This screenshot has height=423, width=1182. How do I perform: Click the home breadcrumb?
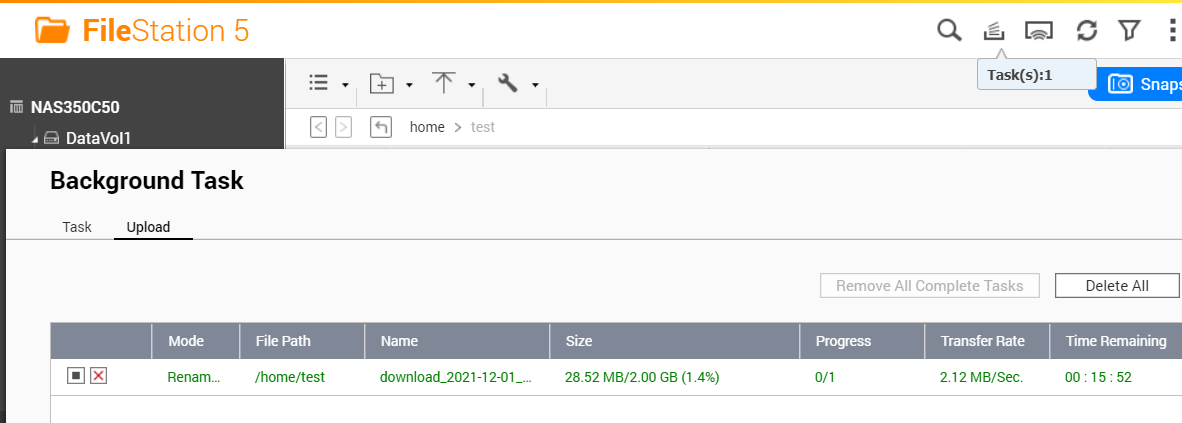tap(427, 127)
